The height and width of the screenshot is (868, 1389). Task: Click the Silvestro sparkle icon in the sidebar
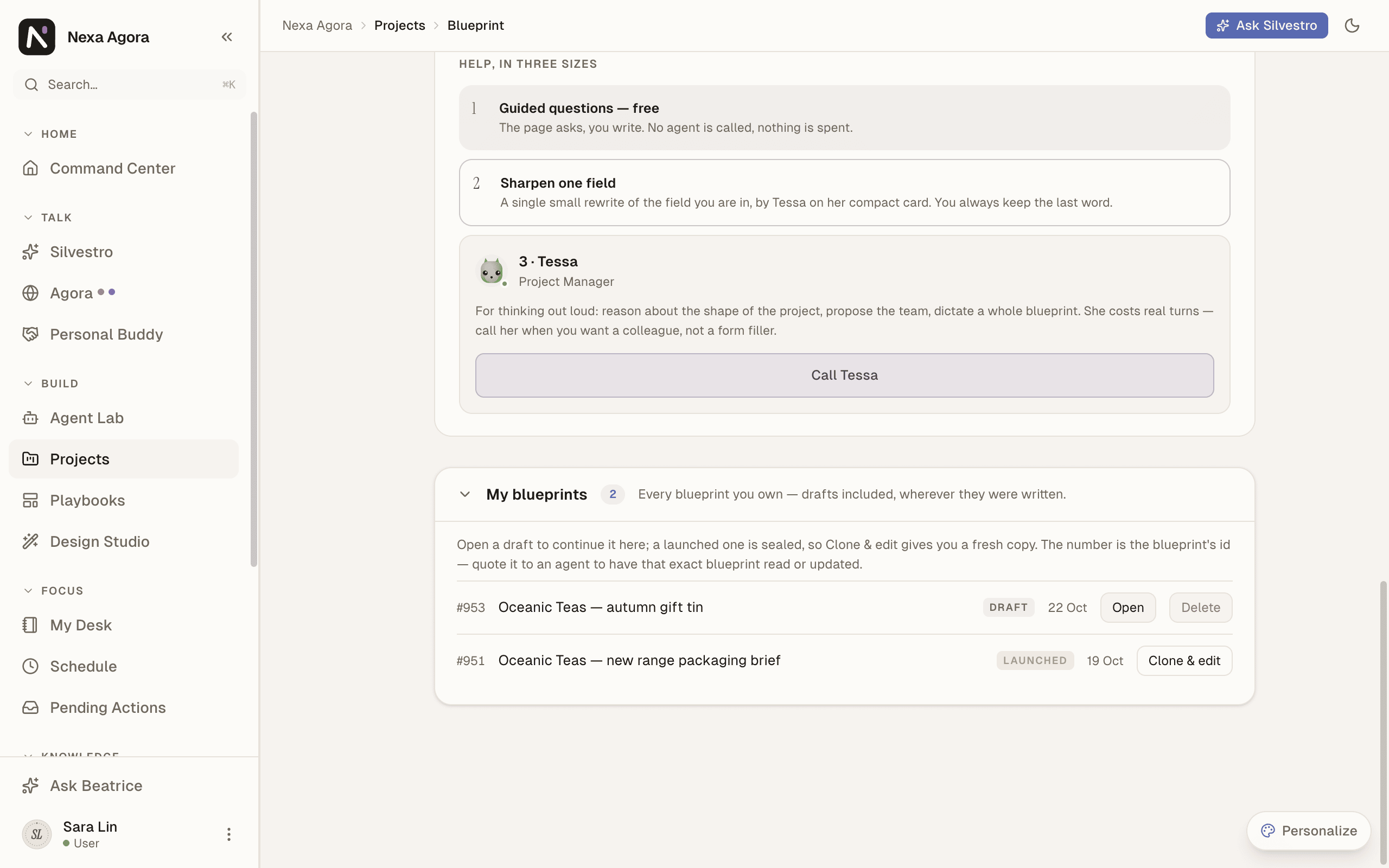tap(30, 252)
